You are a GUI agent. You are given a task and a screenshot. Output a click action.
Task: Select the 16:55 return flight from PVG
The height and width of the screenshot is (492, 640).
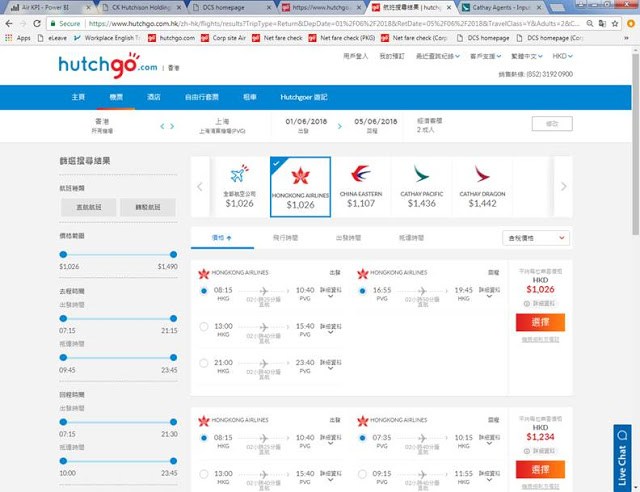tap(362, 291)
